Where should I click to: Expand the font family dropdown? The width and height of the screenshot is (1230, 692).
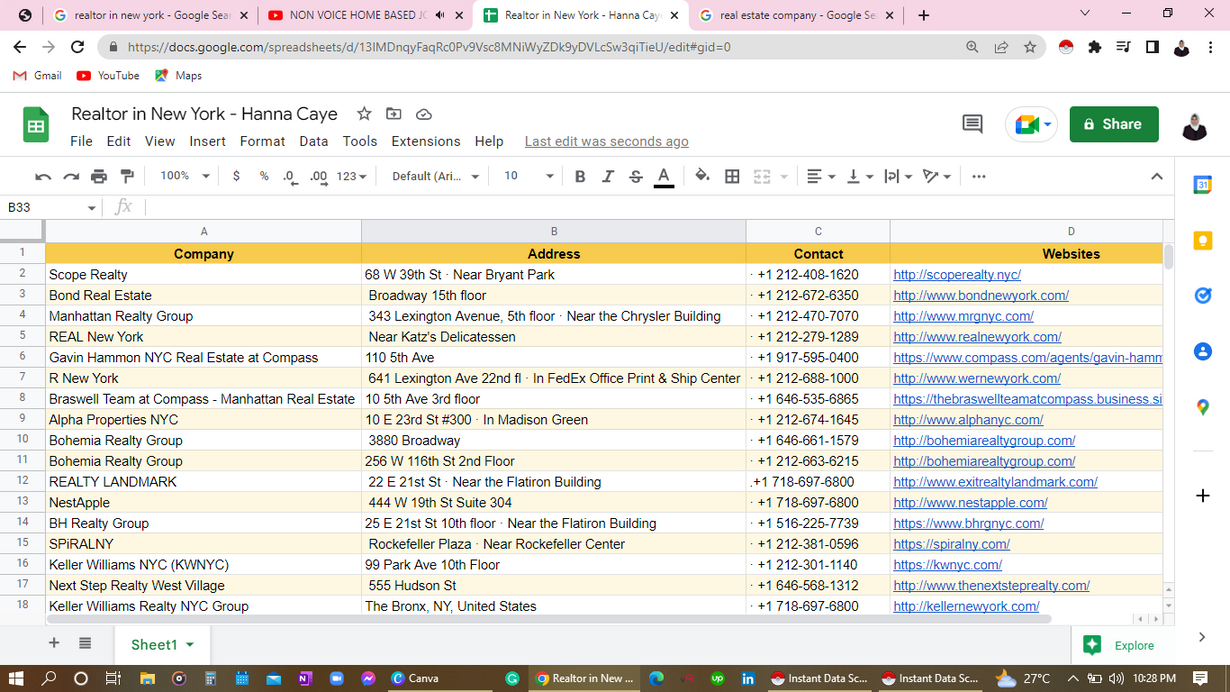coord(435,176)
